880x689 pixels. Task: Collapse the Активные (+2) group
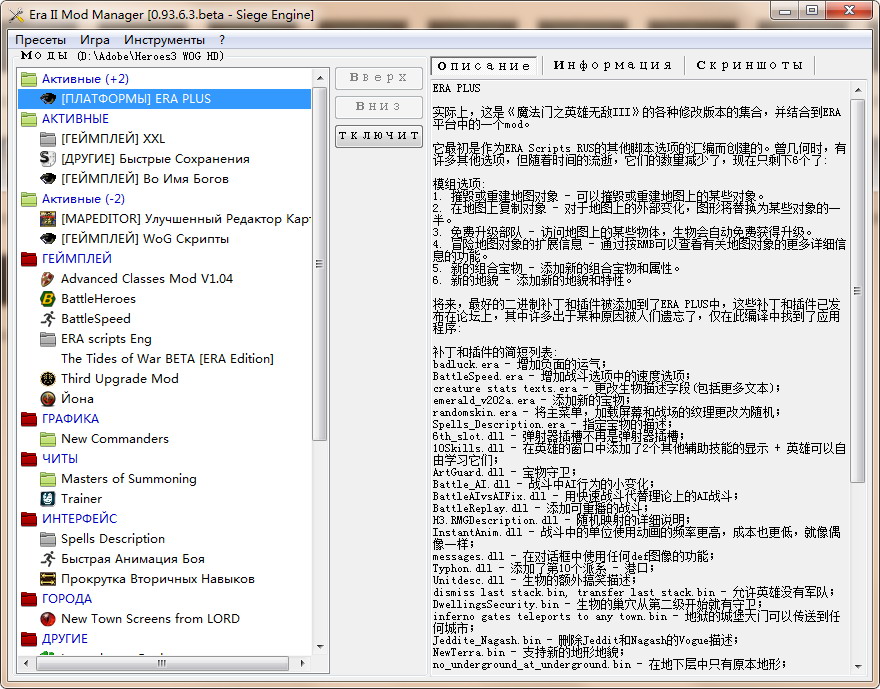pos(29,79)
